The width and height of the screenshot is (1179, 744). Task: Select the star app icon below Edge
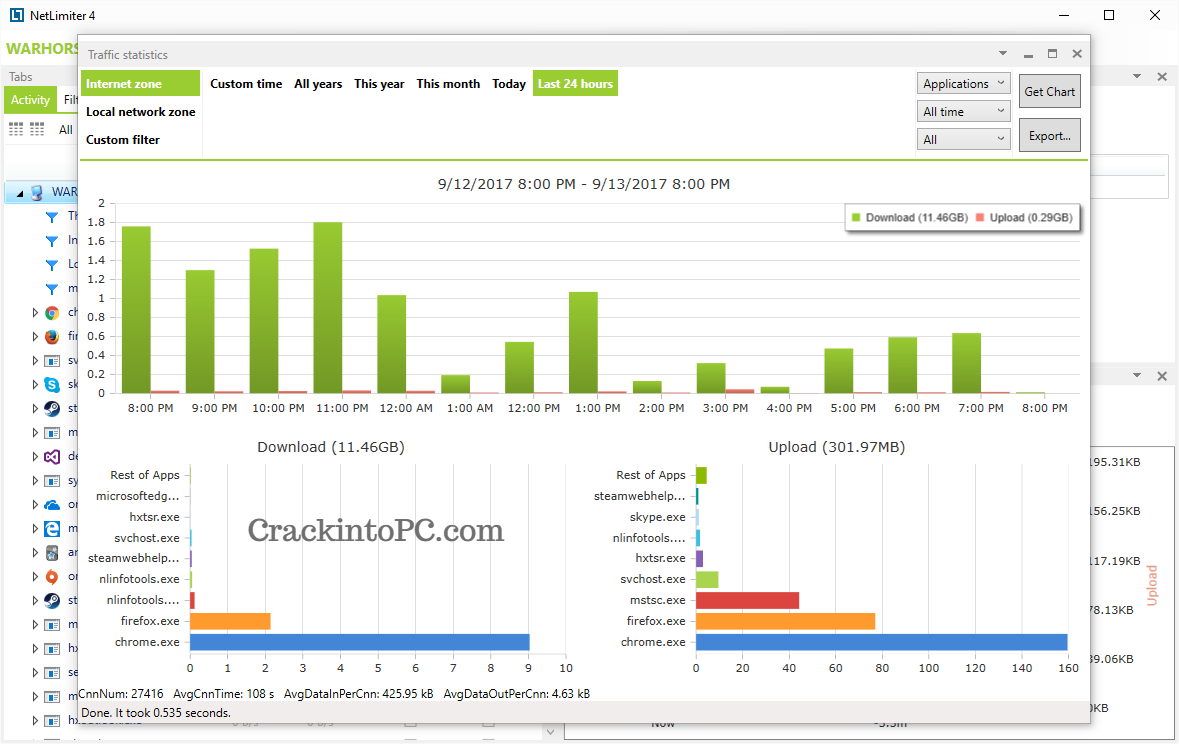click(x=52, y=553)
